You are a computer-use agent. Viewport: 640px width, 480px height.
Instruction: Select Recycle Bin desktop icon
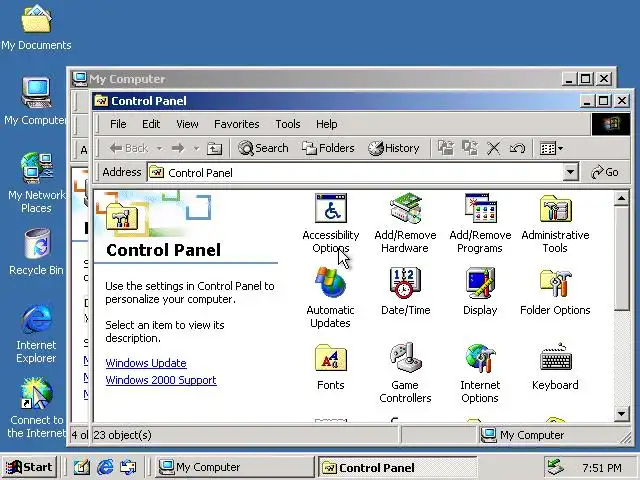(36, 252)
